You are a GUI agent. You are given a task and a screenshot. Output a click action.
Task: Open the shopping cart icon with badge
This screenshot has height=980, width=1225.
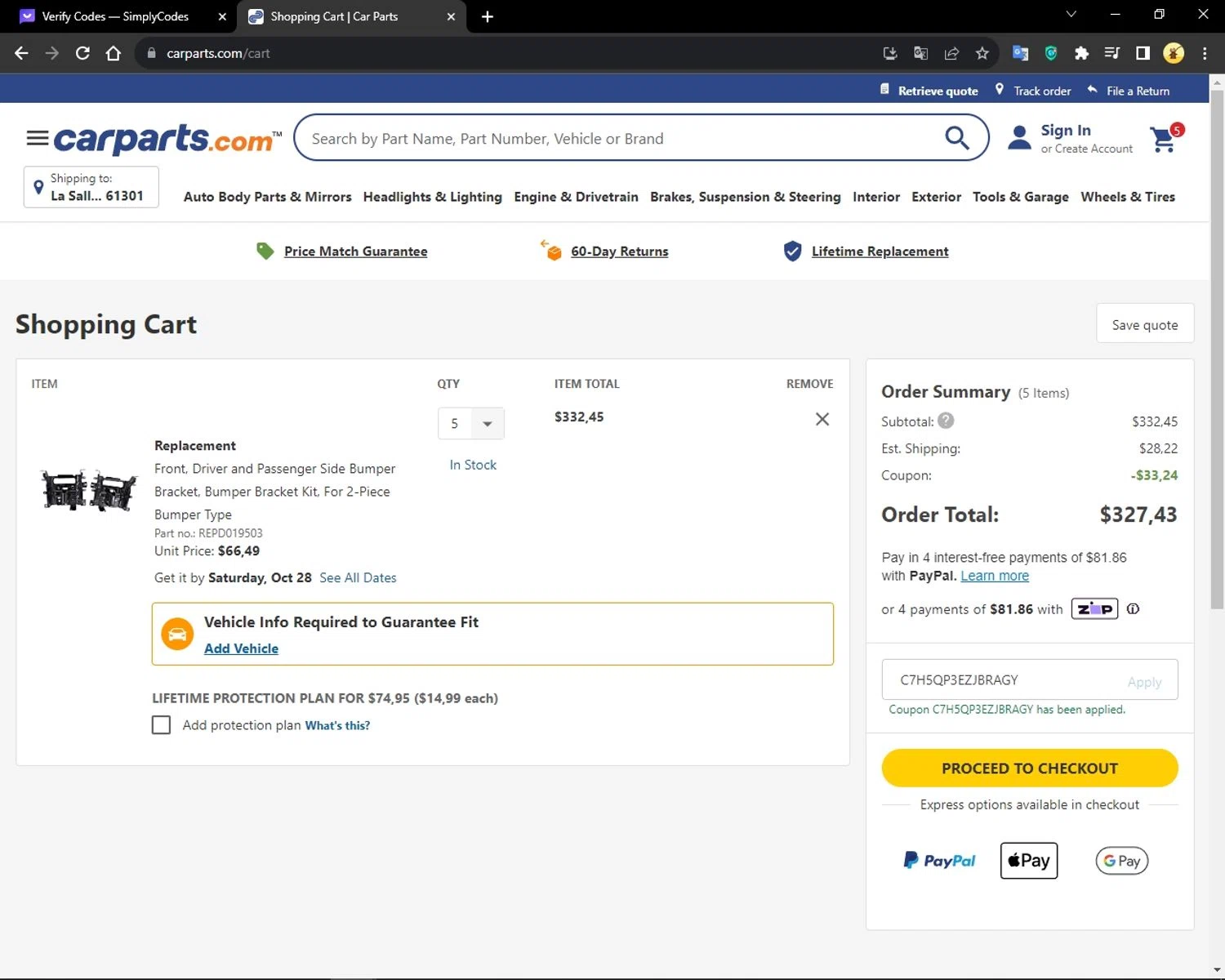[x=1165, y=138]
